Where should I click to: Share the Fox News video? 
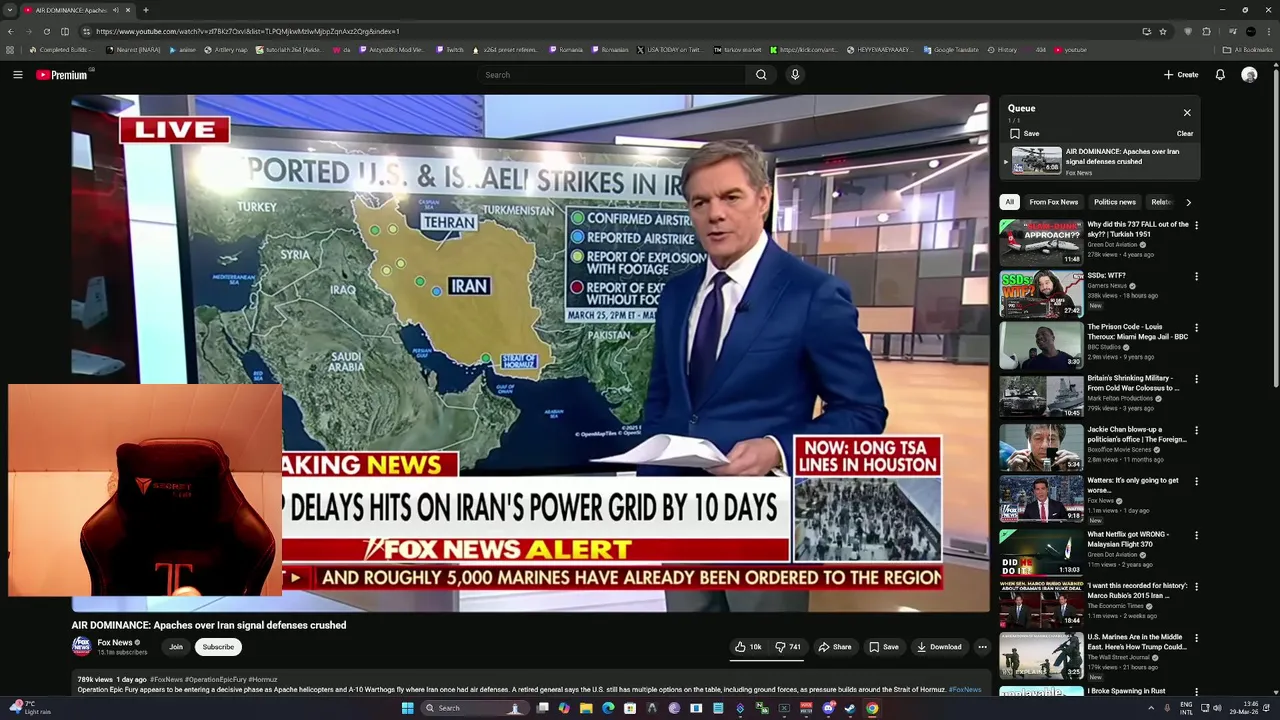pos(835,647)
